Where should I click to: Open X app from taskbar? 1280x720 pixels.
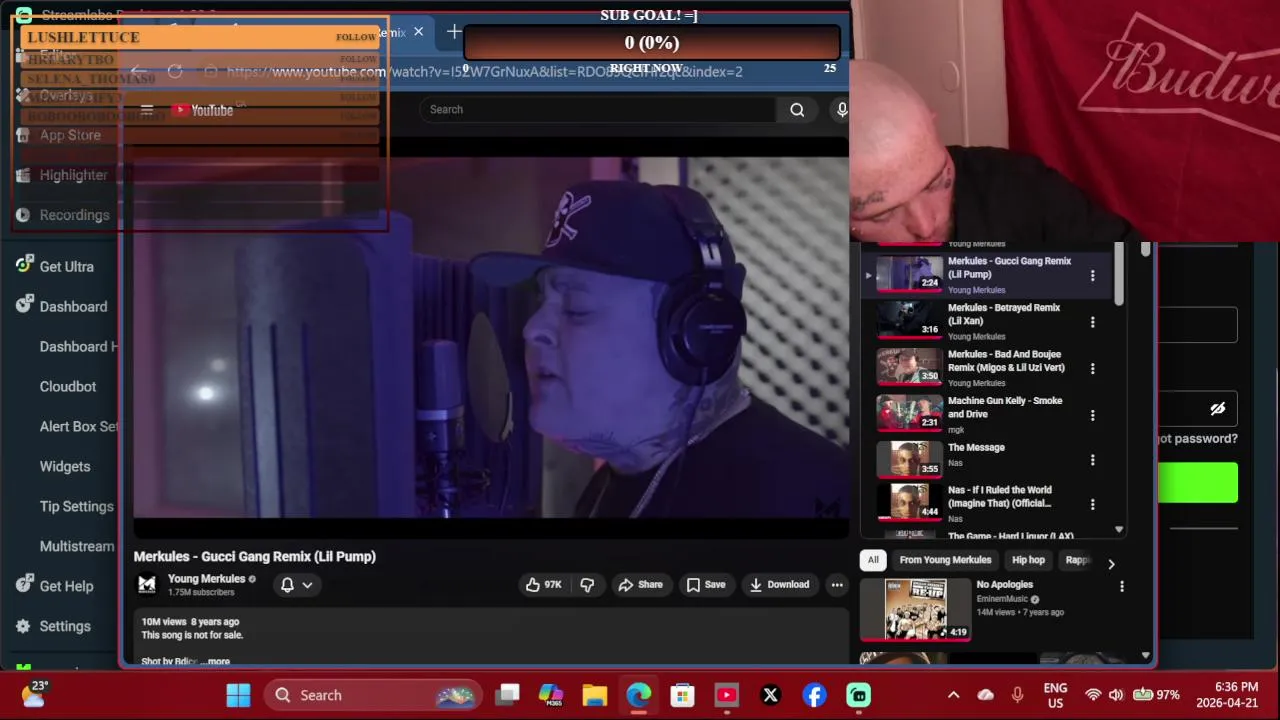770,695
